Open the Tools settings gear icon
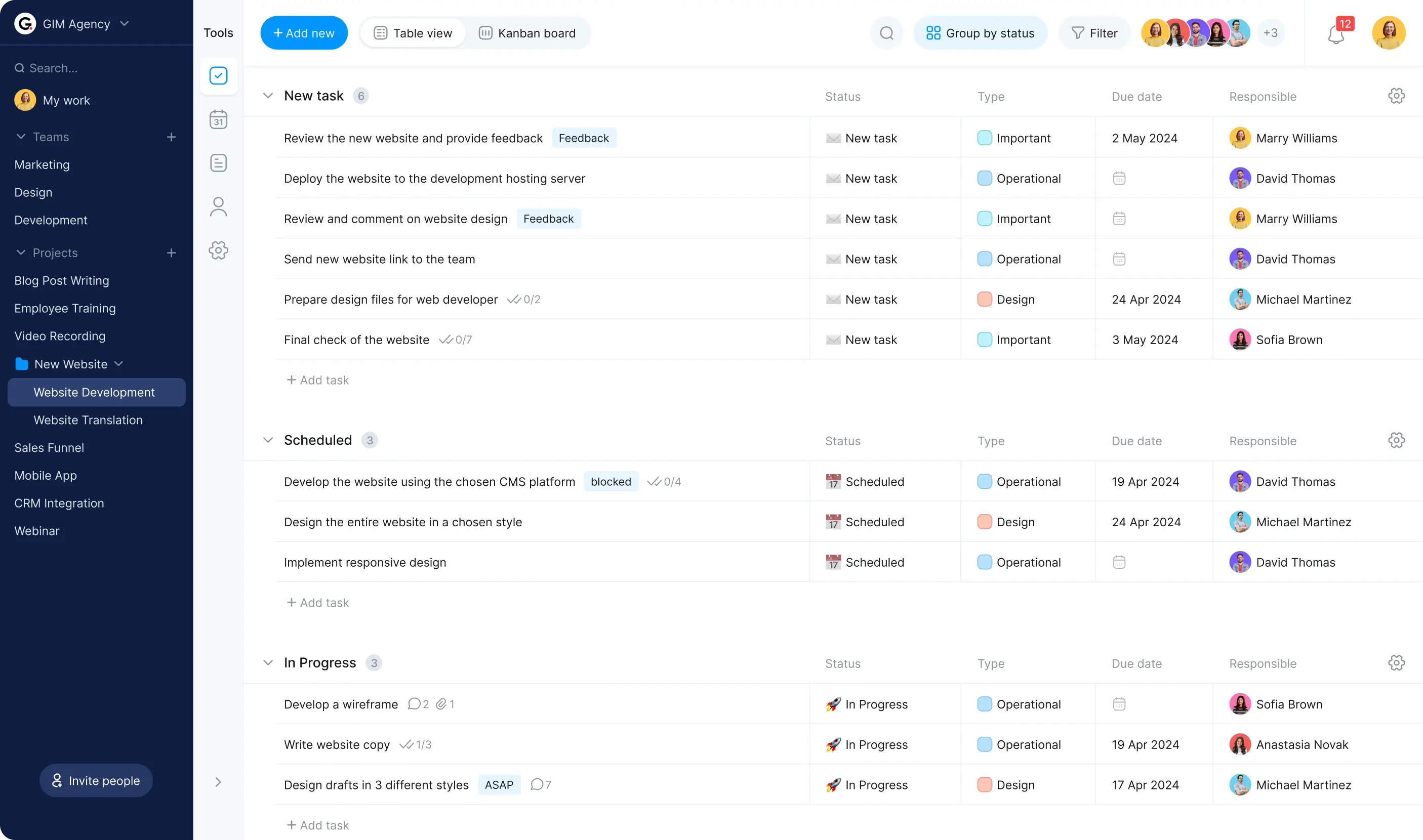This screenshot has height=840, width=1423. click(218, 250)
